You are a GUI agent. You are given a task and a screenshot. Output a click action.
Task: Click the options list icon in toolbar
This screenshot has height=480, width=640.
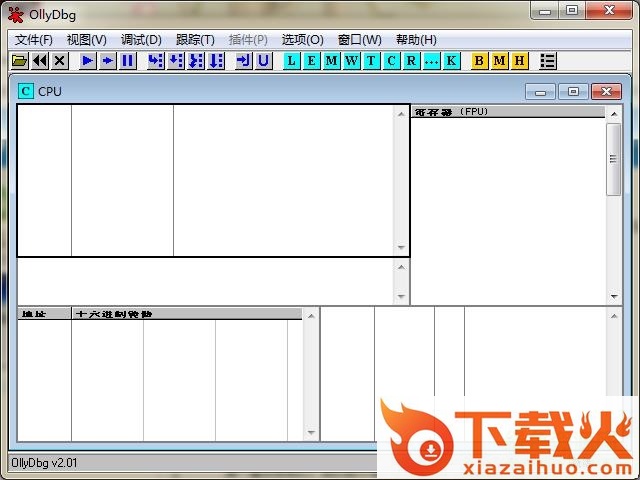coord(548,61)
